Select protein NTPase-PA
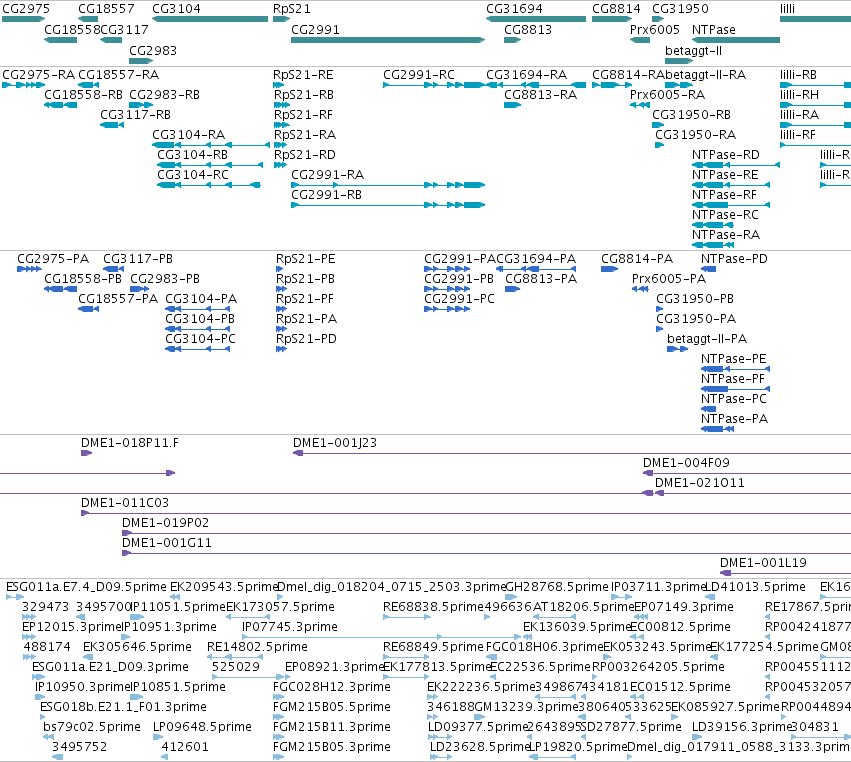851x762 pixels. point(717,429)
